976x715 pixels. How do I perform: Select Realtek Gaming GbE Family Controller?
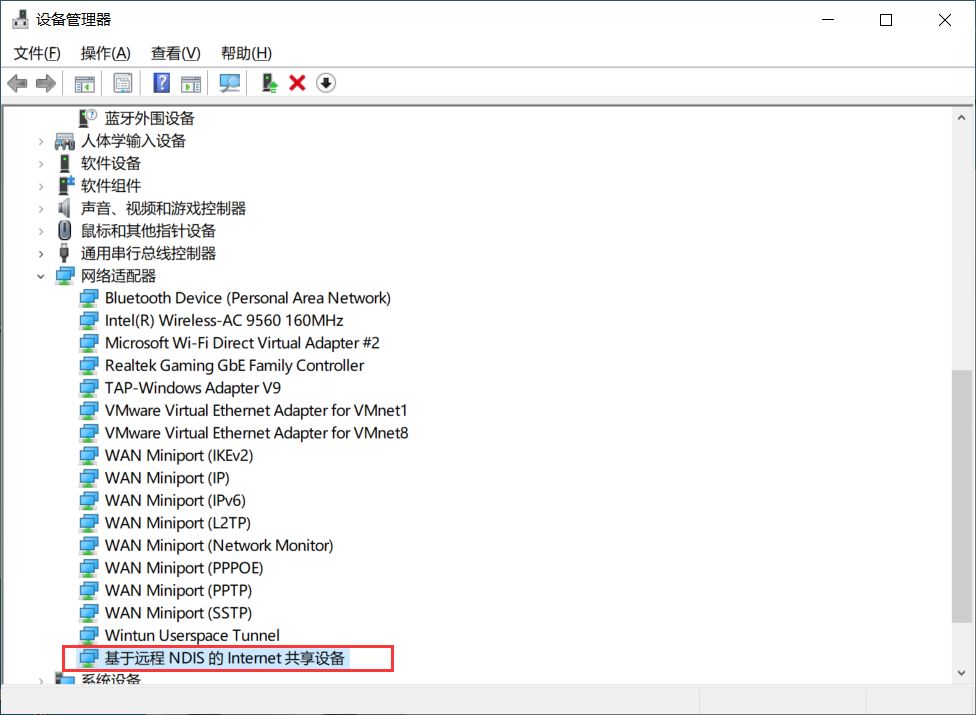point(235,365)
